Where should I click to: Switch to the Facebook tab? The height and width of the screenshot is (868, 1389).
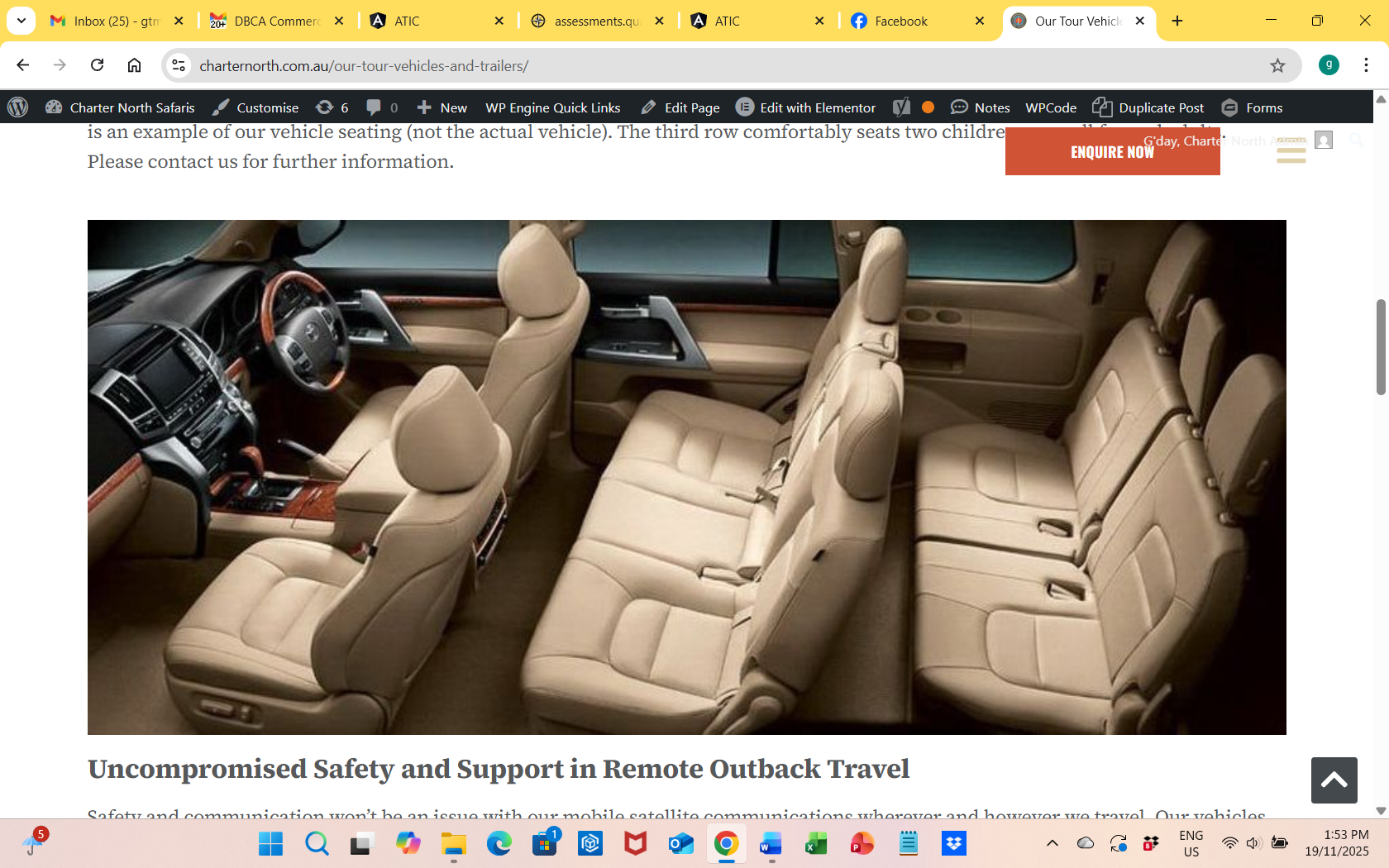pos(901,21)
